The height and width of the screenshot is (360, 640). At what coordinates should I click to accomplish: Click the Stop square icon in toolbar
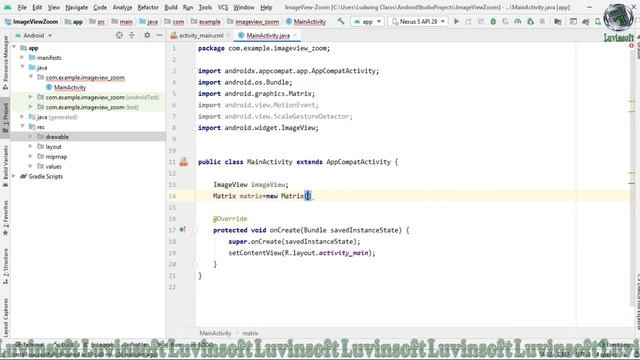[x=542, y=21]
